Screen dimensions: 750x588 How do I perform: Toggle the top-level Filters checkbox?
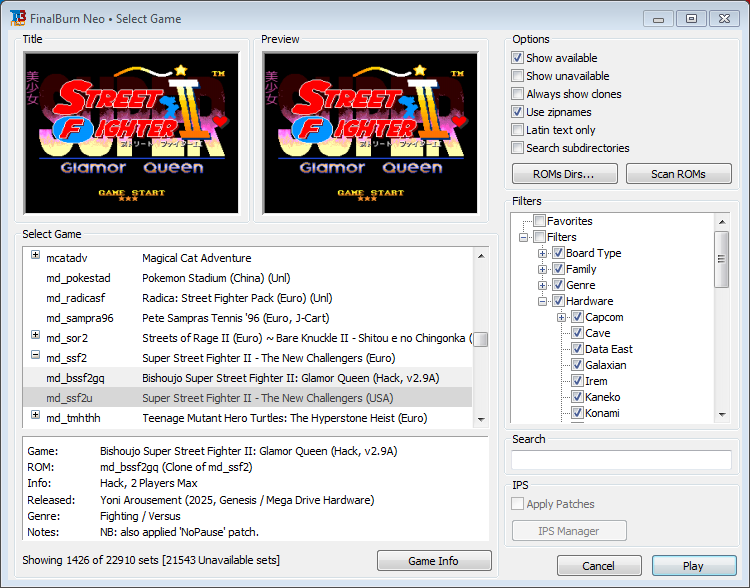pos(540,237)
